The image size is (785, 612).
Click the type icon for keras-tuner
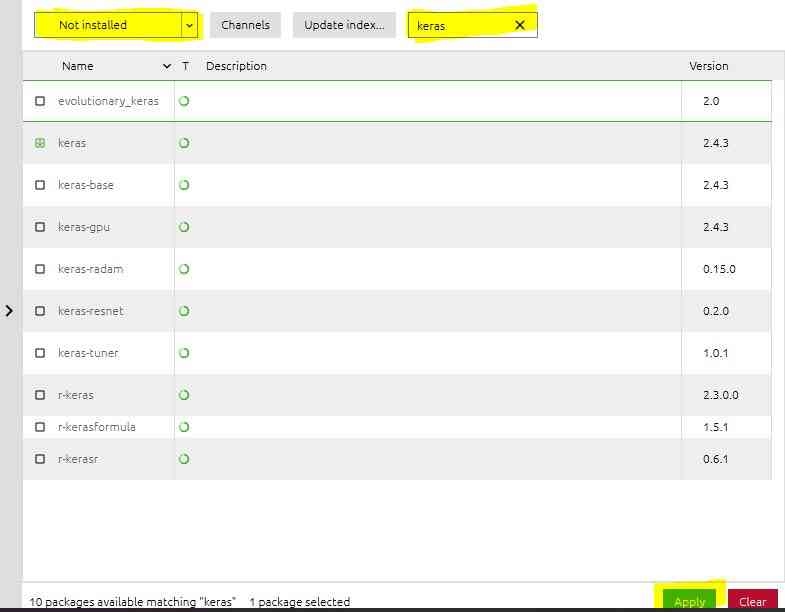[184, 353]
